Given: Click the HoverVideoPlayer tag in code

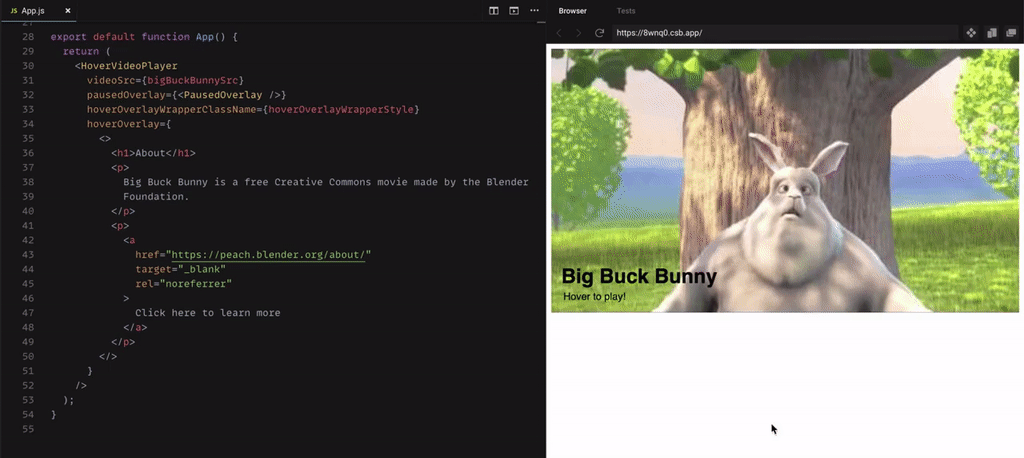Looking at the screenshot, I should point(129,66).
